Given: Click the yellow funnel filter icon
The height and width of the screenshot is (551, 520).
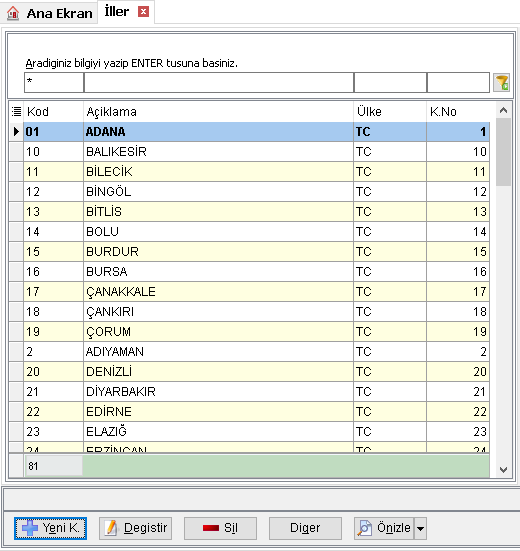Looking at the screenshot, I should point(501,83).
